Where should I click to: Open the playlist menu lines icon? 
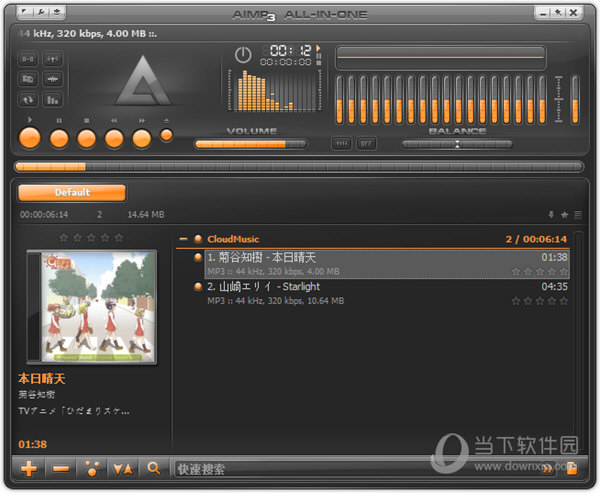(578, 215)
